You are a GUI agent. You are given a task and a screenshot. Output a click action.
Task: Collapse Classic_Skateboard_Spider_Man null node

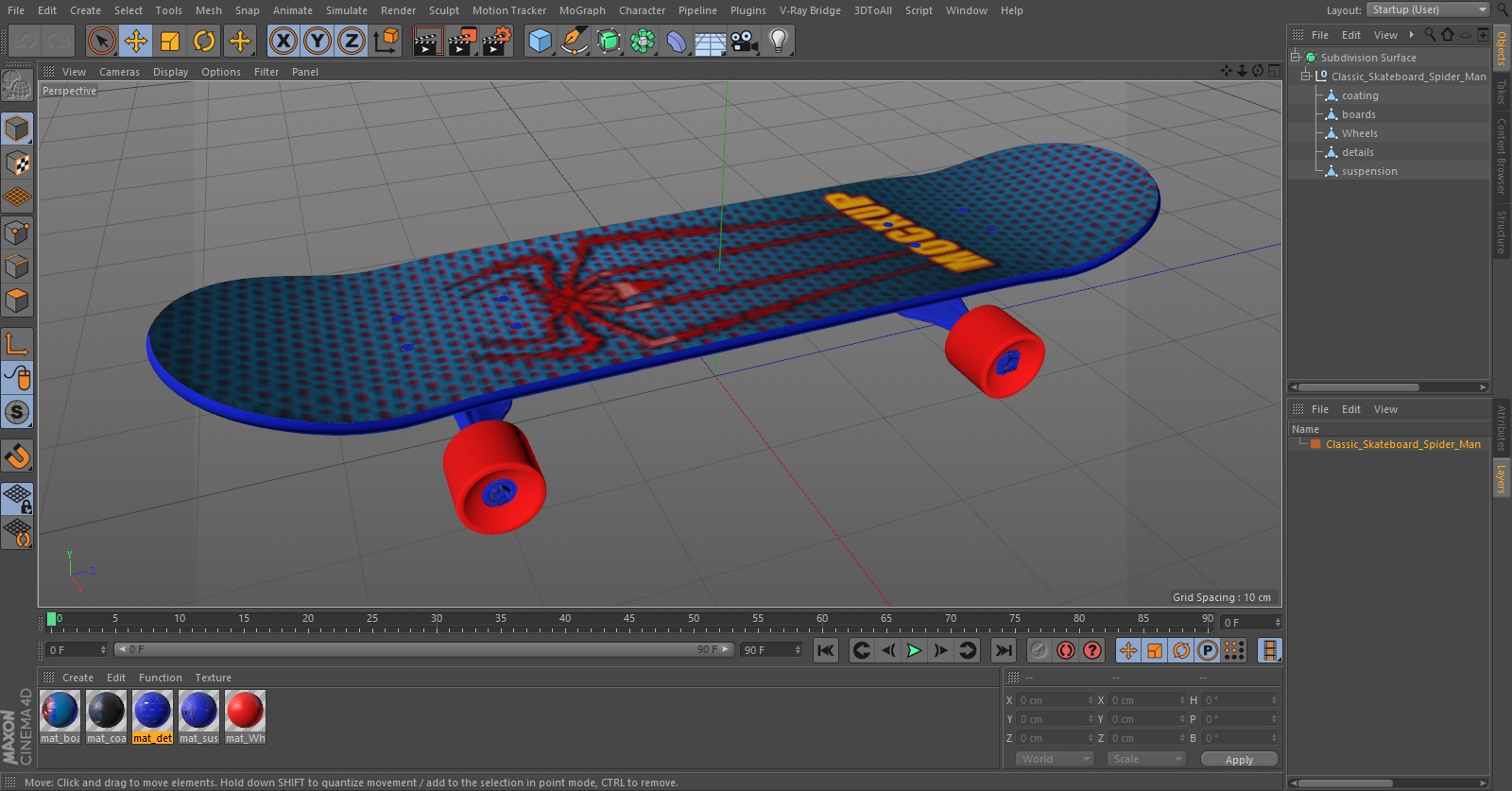[1306, 76]
